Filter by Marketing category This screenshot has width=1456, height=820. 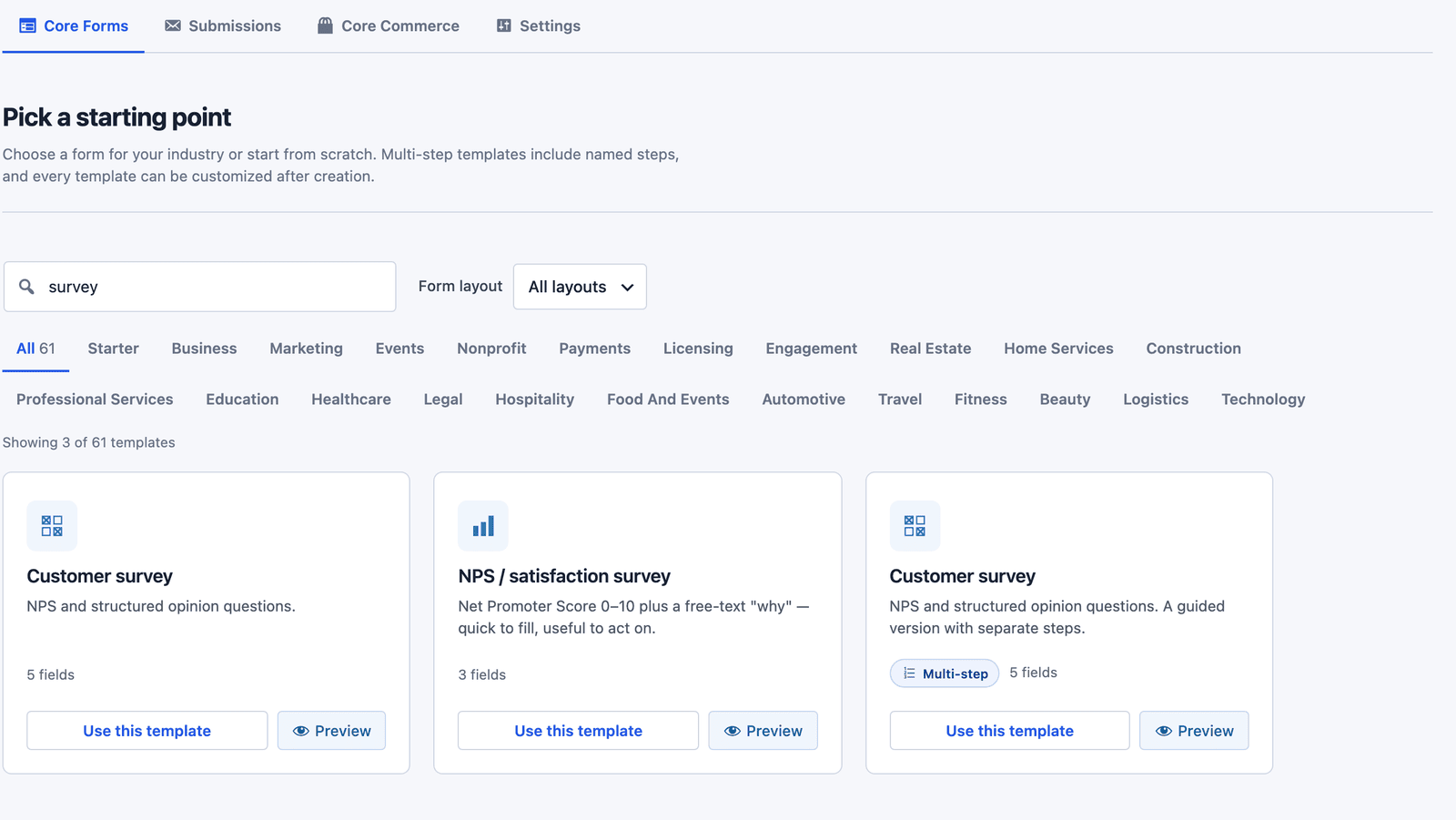306,349
